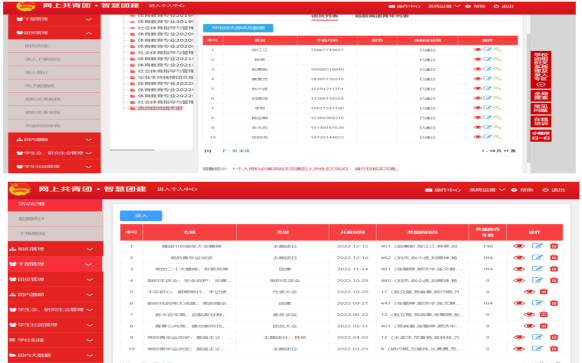The height and width of the screenshot is (363, 582).
Task: Open the 常见问题 floating button
Action: (541, 108)
